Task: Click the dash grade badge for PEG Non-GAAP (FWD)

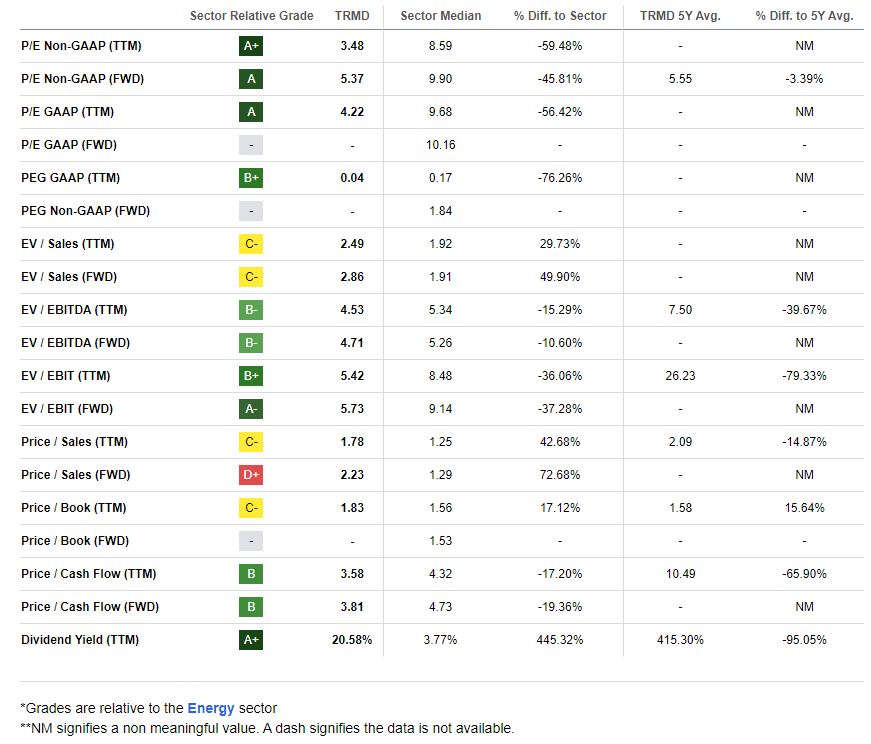Action: coord(251,211)
